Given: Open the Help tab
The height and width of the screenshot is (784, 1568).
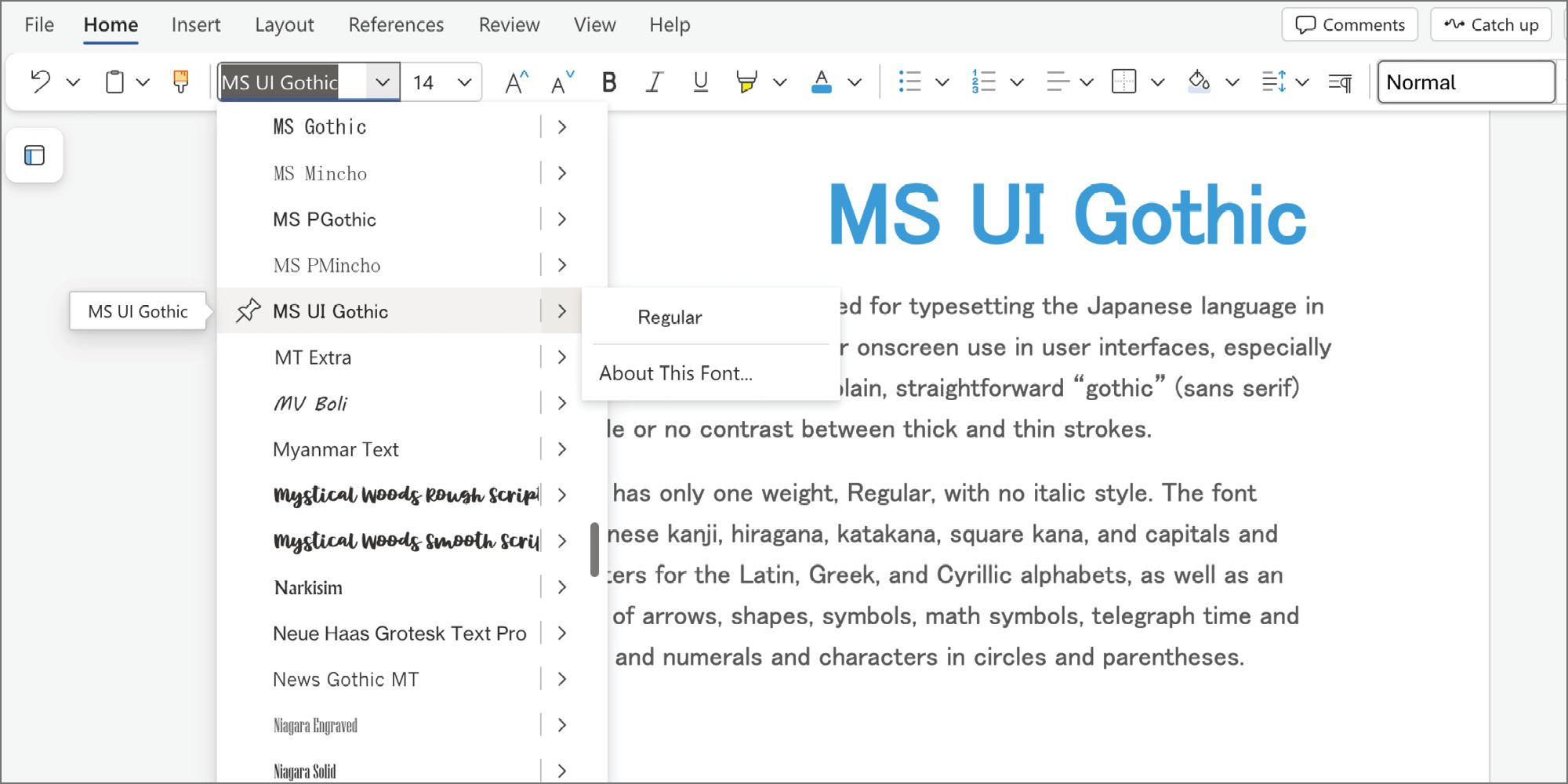Looking at the screenshot, I should coord(670,25).
